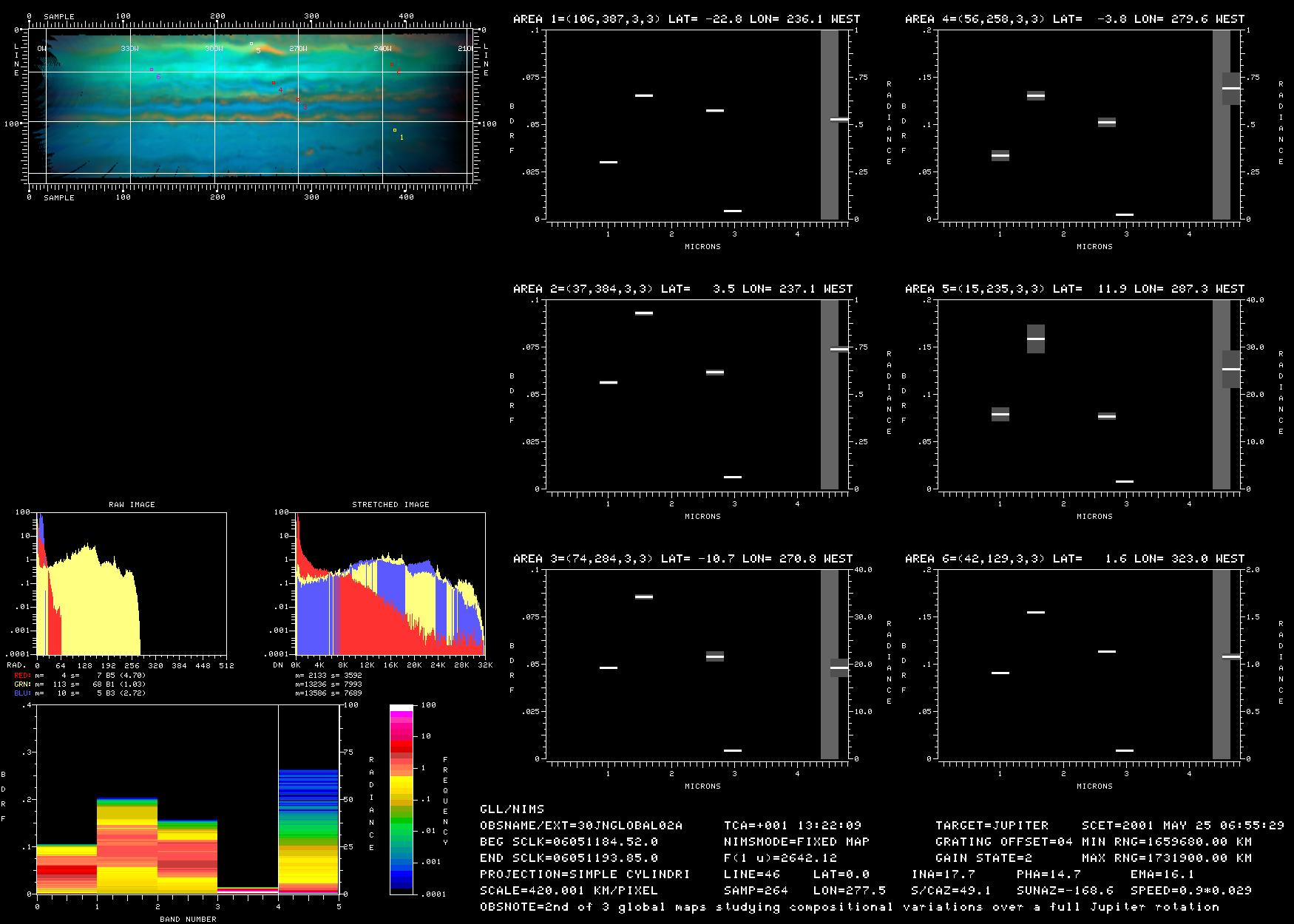The image size is (1294, 924).
Task: Click the tall blue band 4–5 column in the band histogram
Action: click(x=308, y=832)
